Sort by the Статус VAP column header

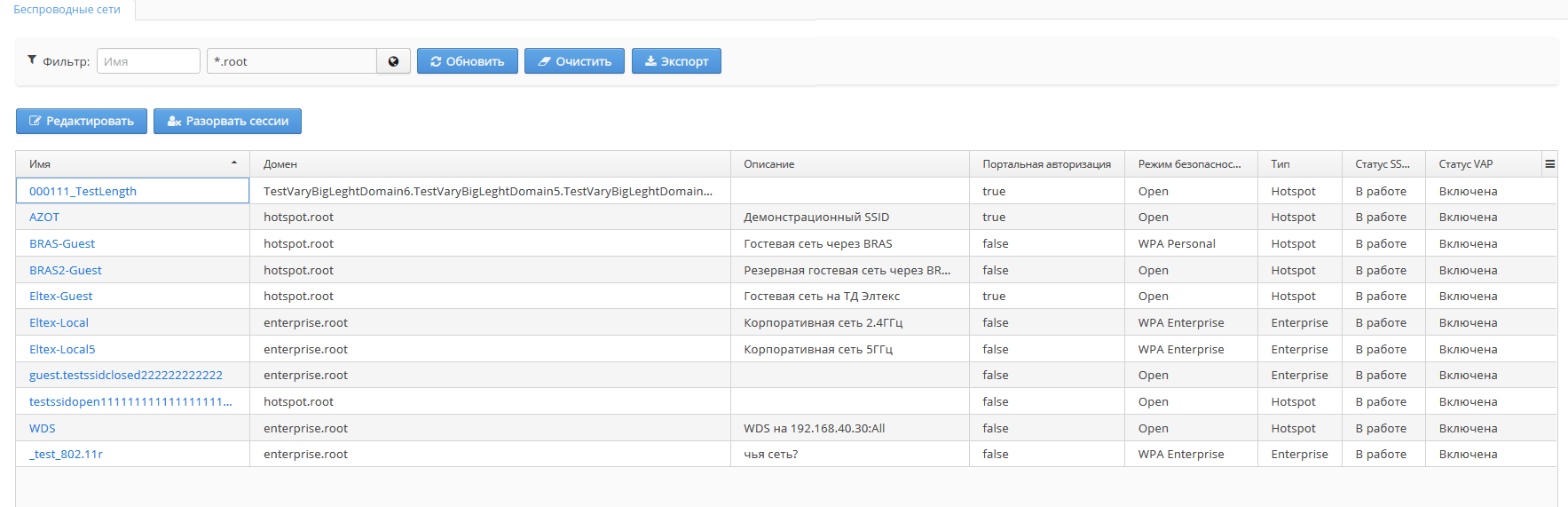pyautogui.click(x=1466, y=164)
